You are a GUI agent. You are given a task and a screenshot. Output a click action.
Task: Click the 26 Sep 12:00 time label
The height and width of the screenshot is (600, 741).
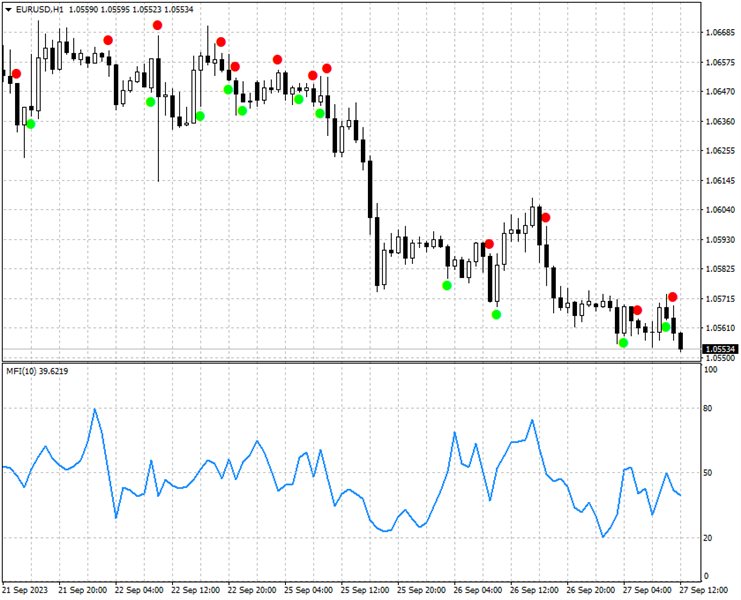click(x=534, y=591)
